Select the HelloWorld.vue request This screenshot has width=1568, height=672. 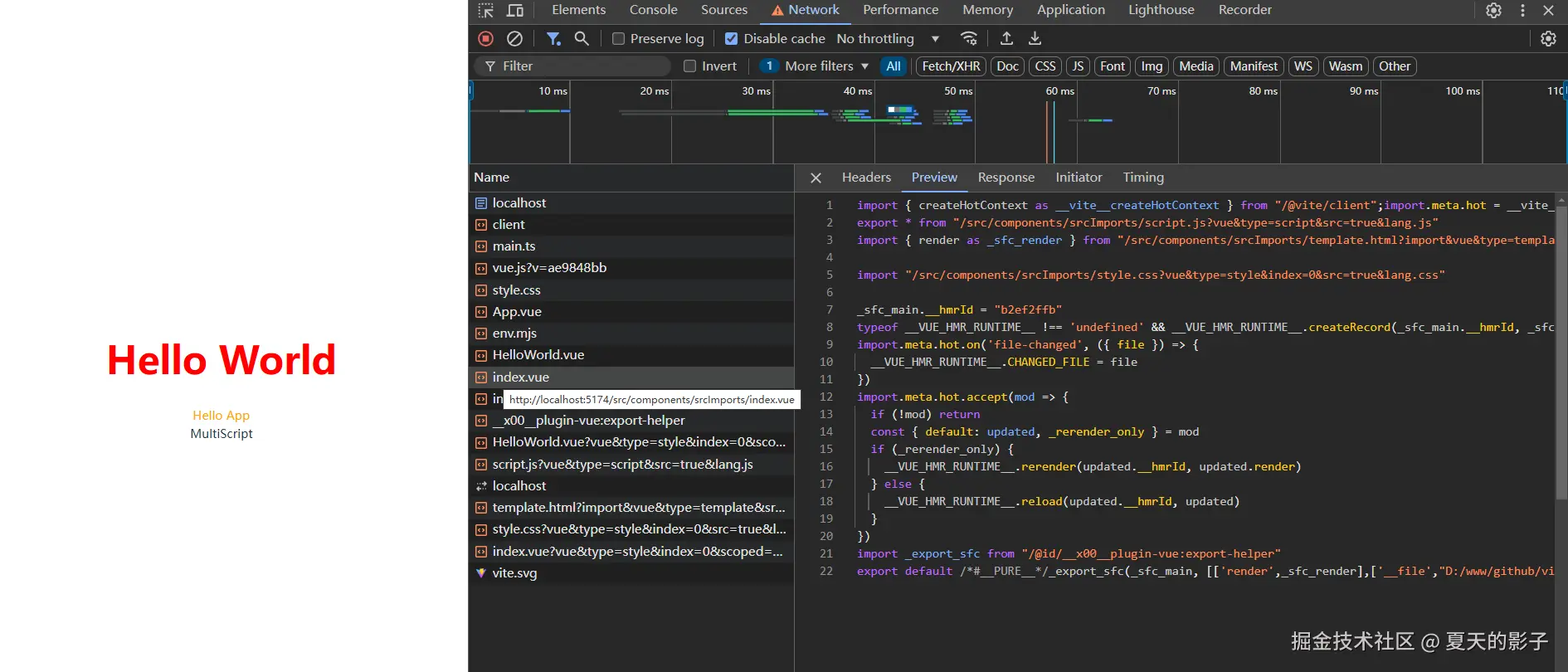click(538, 354)
